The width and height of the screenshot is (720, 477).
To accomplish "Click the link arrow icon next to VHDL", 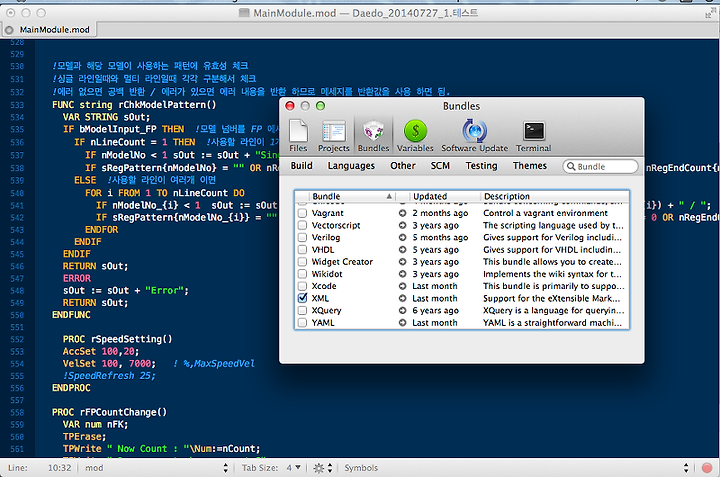I will [403, 250].
